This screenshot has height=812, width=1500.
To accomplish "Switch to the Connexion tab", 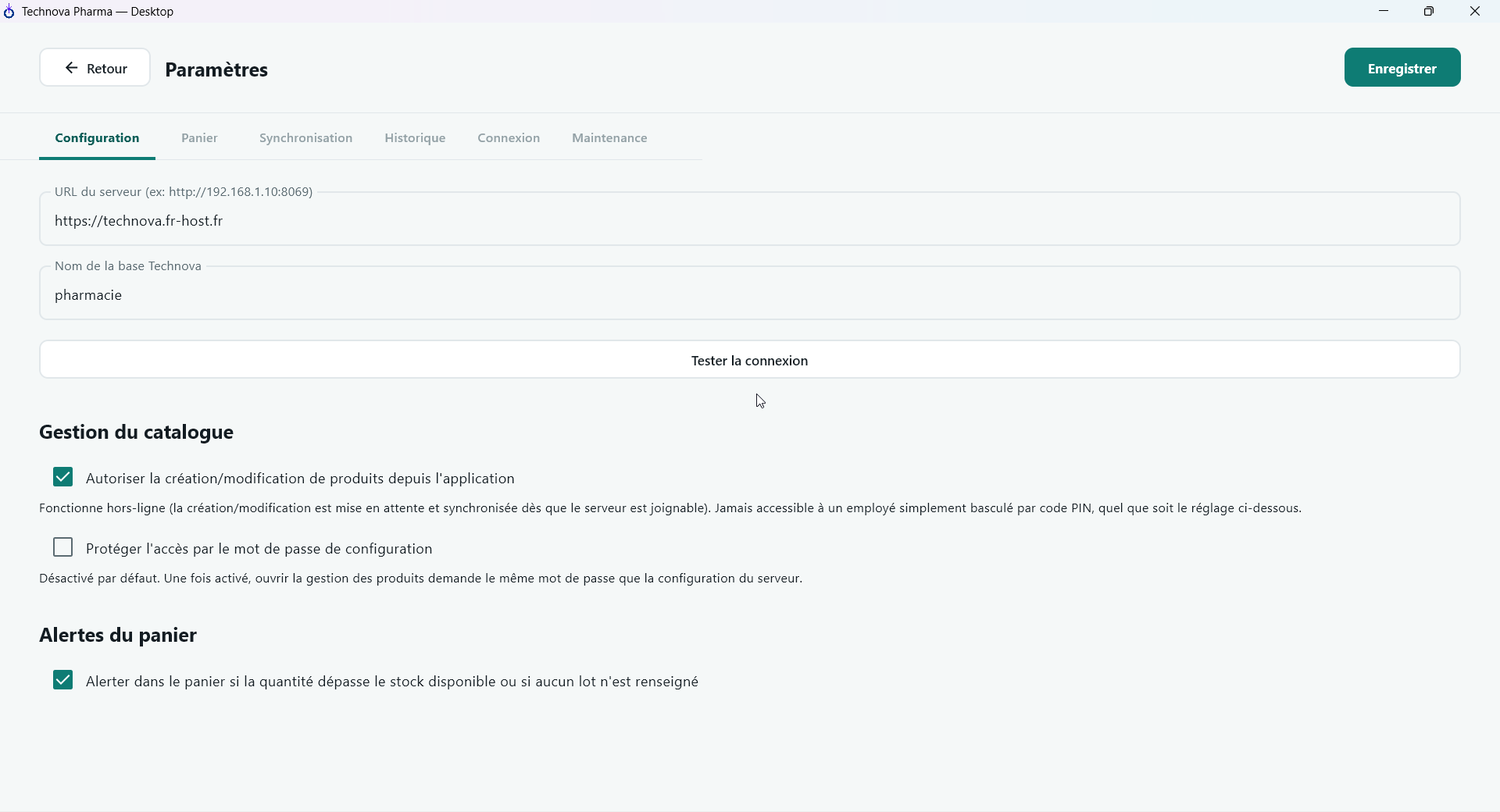I will pyautogui.click(x=509, y=138).
